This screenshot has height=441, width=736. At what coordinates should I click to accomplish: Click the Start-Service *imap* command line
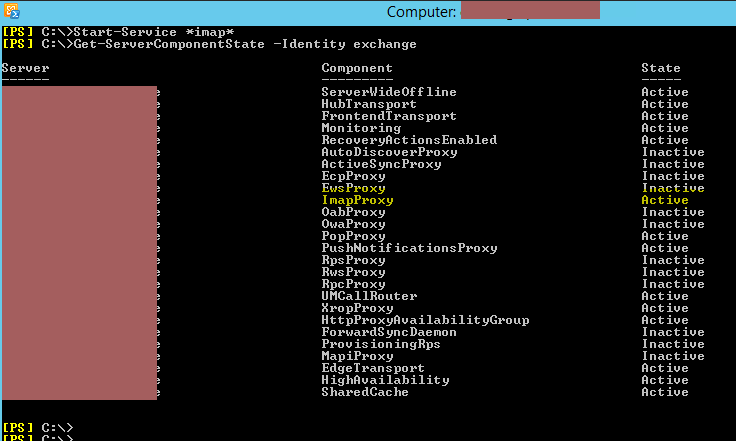pyautogui.click(x=118, y=32)
